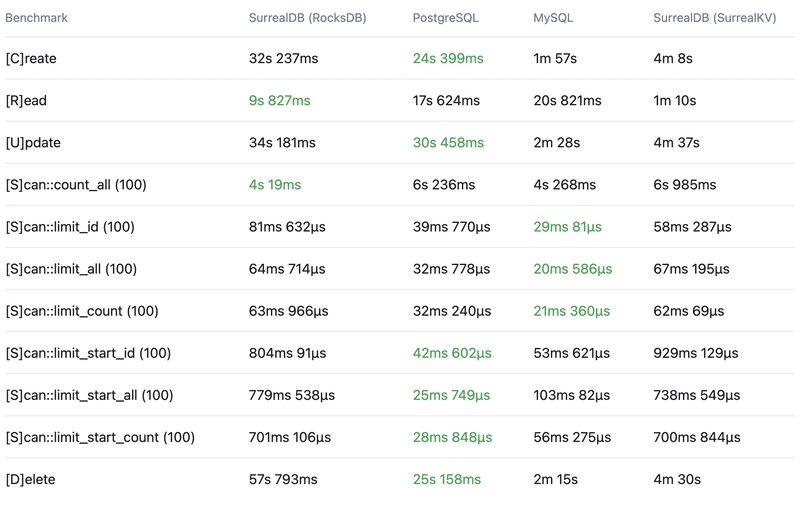The height and width of the screenshot is (512, 800).
Task: Click RocksDB limit_start_id value 804ms 91µs
Action: click(290, 353)
